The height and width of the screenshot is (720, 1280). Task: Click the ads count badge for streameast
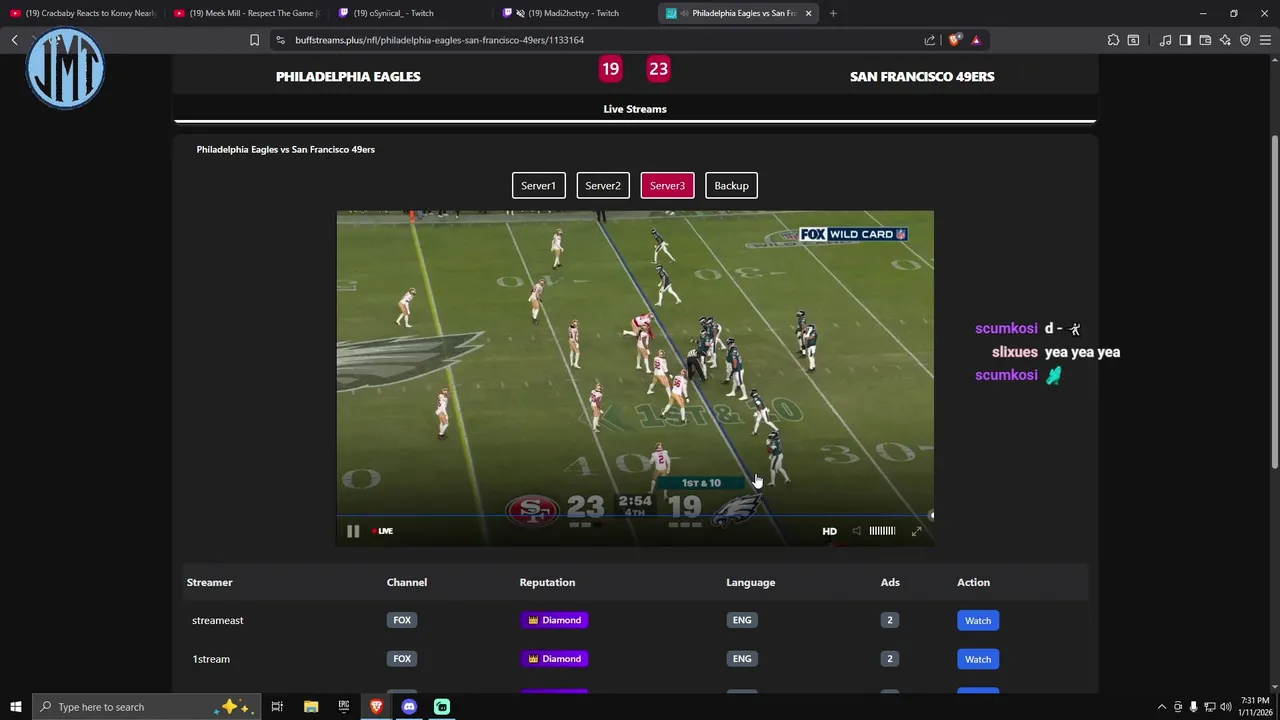point(889,620)
